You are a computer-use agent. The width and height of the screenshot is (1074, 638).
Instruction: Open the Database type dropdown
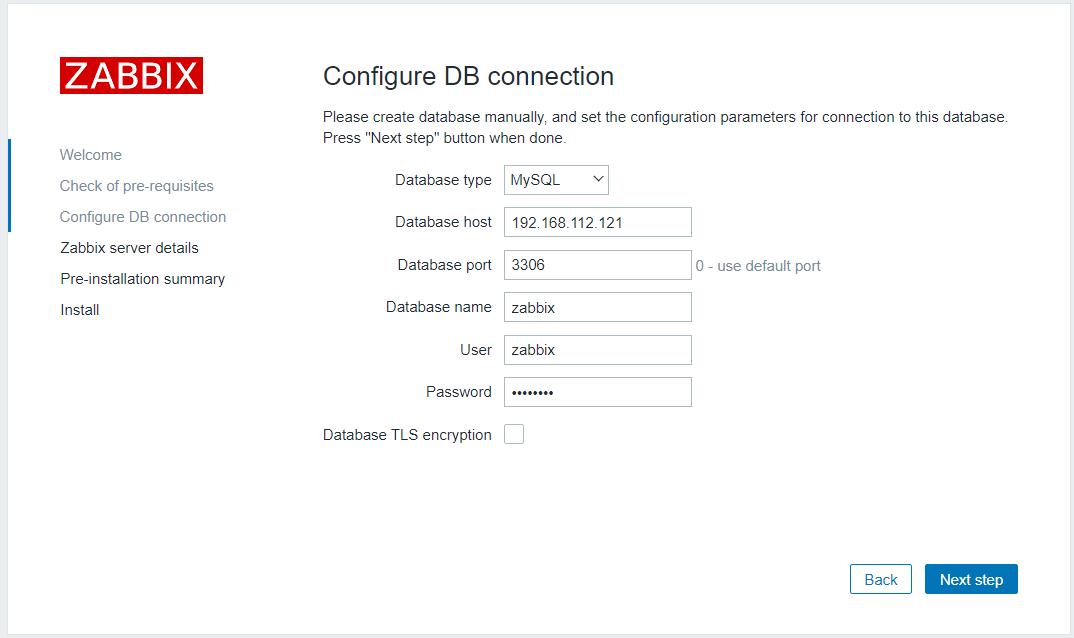[556, 180]
